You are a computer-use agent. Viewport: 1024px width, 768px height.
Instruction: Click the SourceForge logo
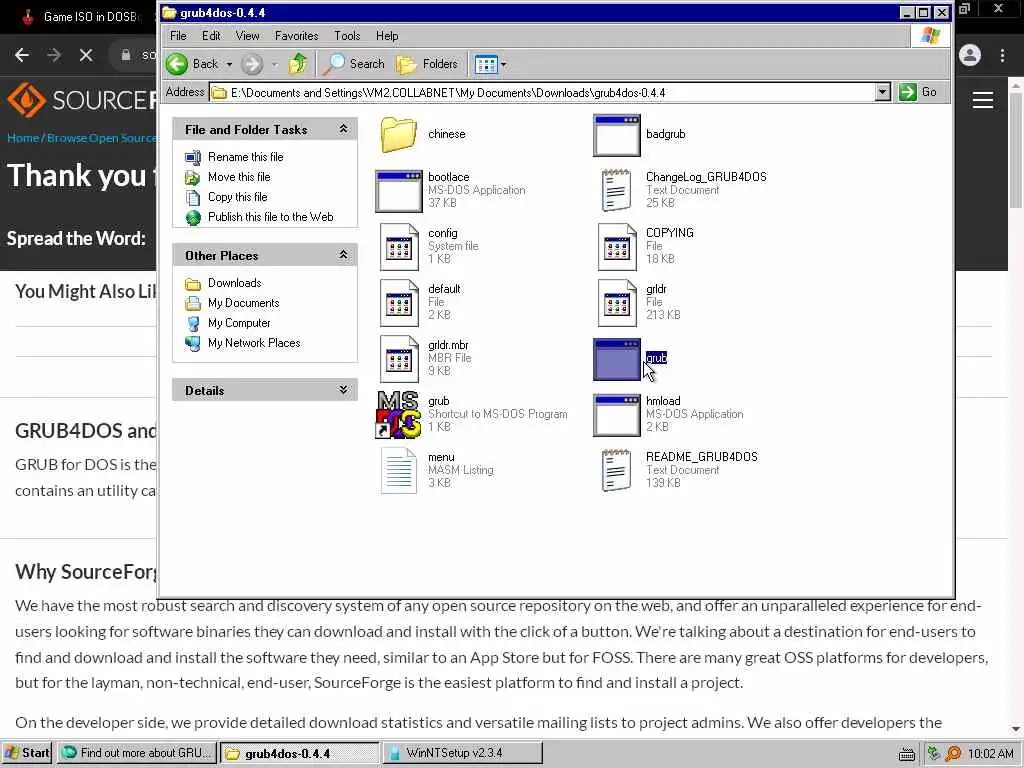point(82,99)
